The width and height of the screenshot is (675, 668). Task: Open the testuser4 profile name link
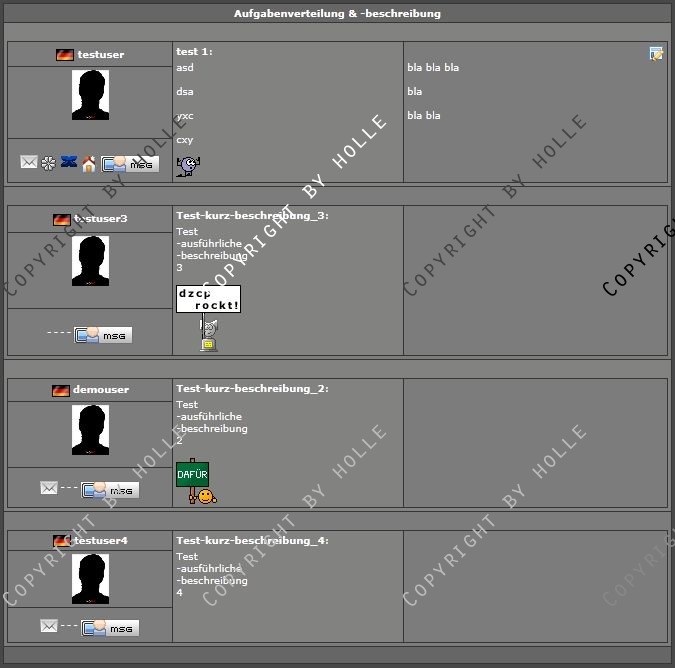point(100,541)
